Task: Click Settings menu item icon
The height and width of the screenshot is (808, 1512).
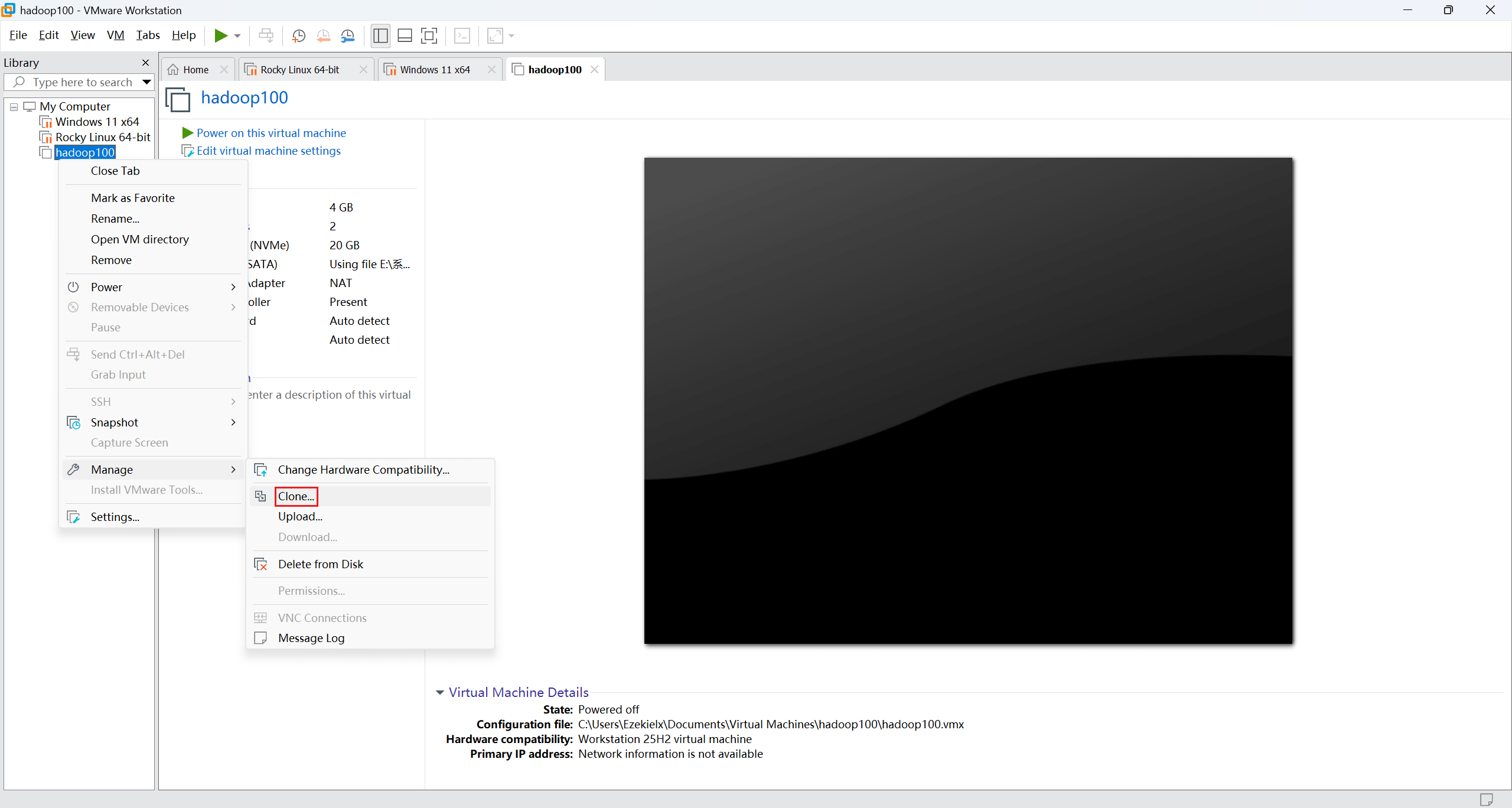Action: tap(73, 517)
